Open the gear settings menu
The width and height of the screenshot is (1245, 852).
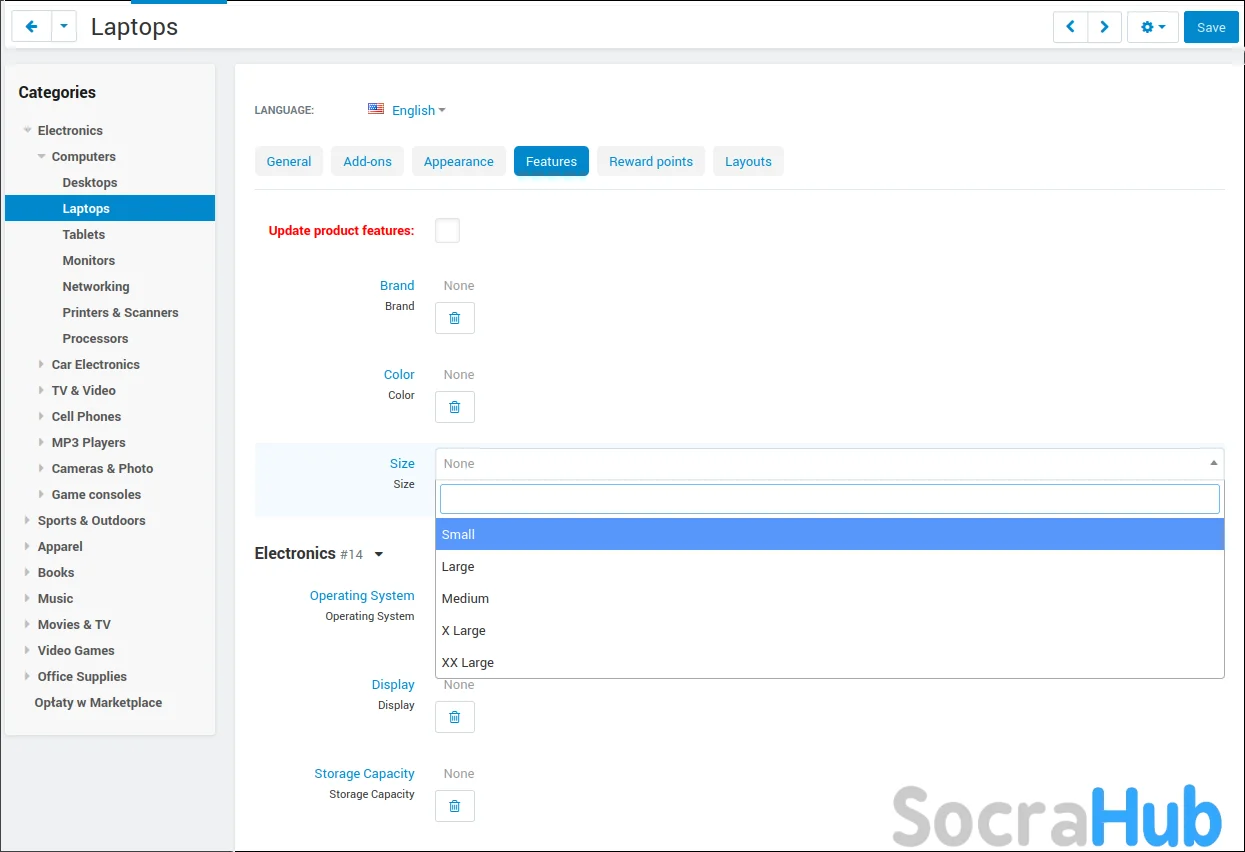[x=1153, y=27]
